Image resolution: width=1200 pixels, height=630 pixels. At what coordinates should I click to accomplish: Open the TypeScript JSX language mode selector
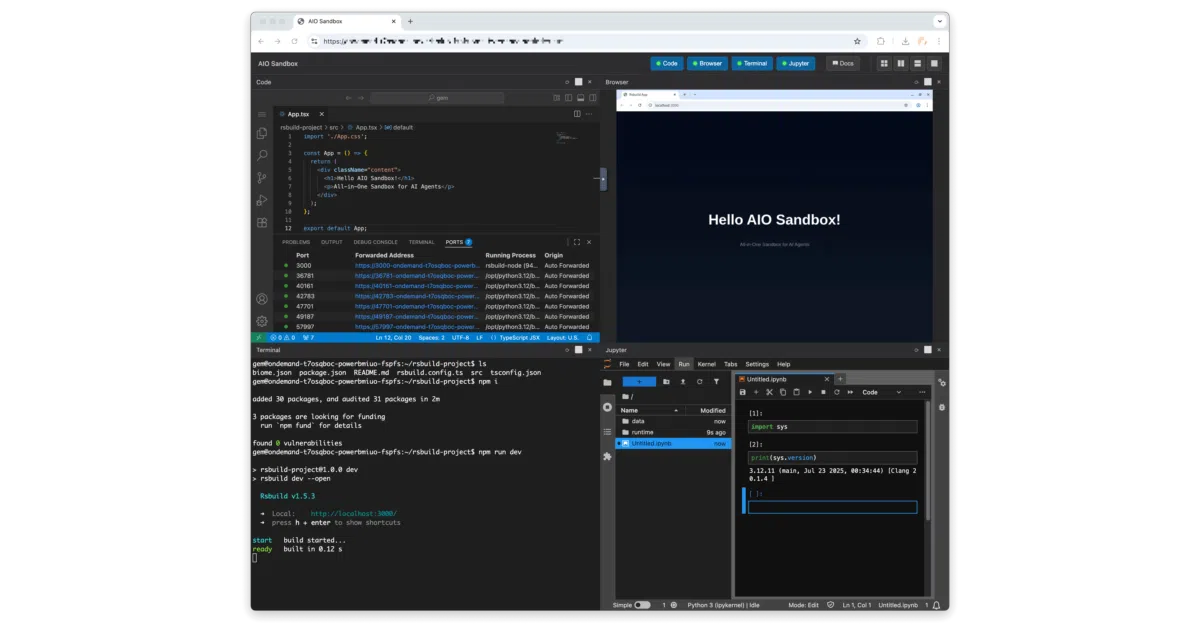point(520,338)
